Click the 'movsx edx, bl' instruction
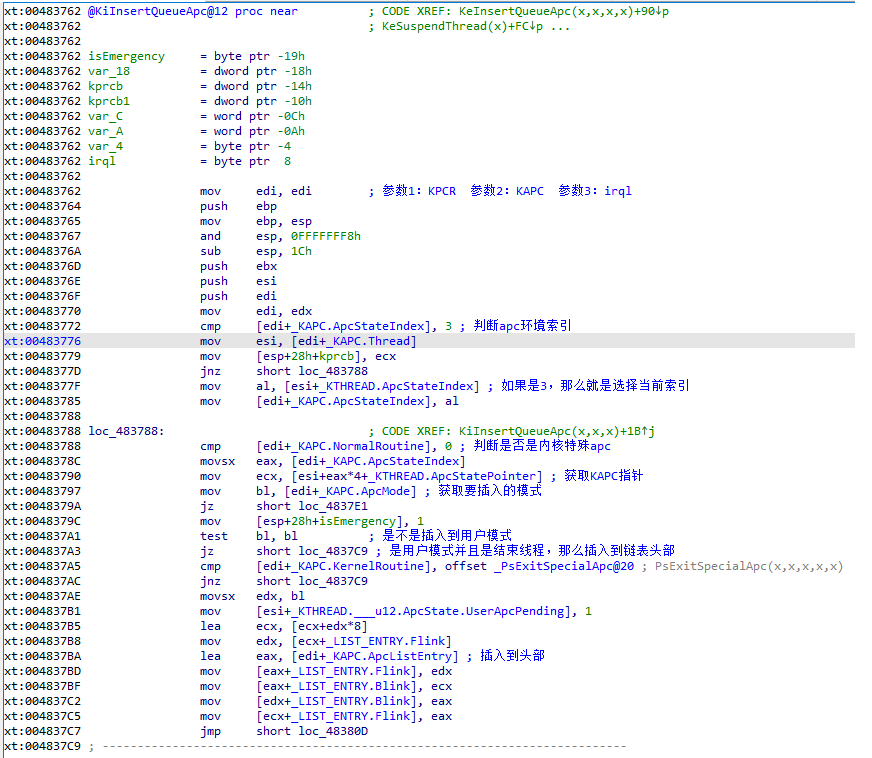 coord(252,597)
